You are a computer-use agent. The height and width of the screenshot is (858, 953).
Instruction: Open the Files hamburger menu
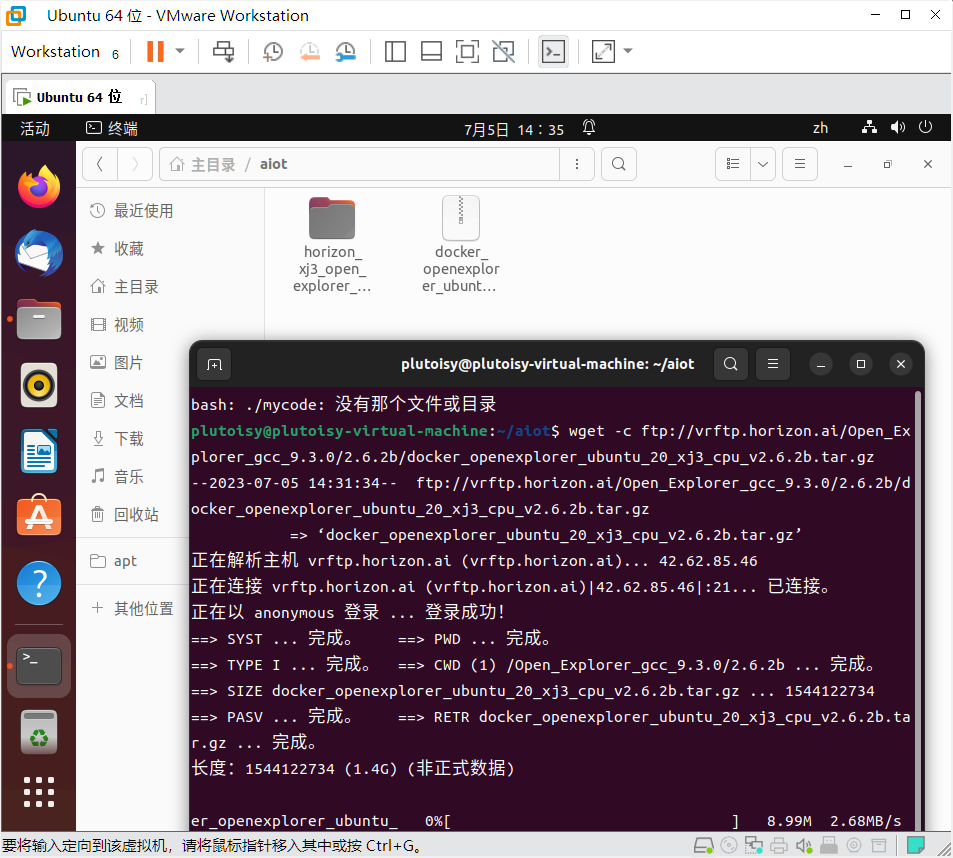coord(800,164)
